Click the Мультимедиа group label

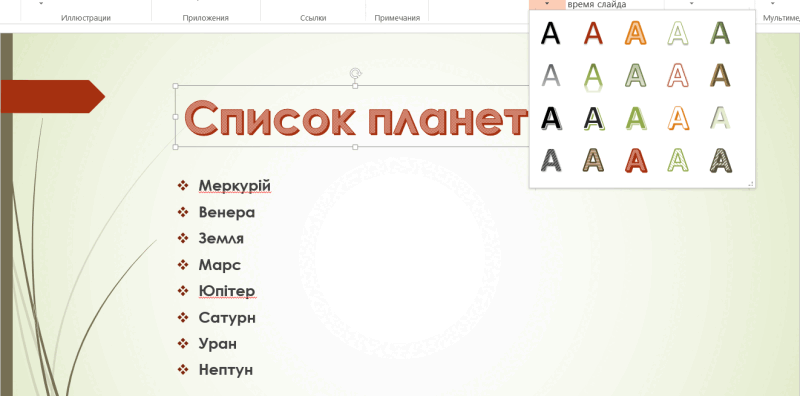pos(781,18)
